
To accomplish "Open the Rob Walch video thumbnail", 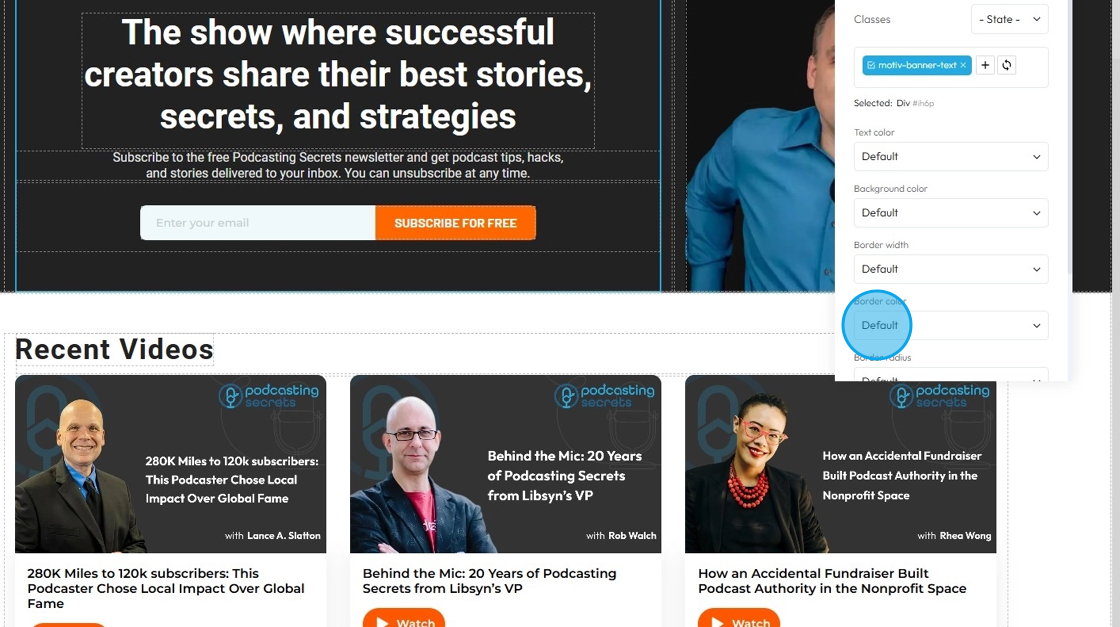I will [506, 464].
